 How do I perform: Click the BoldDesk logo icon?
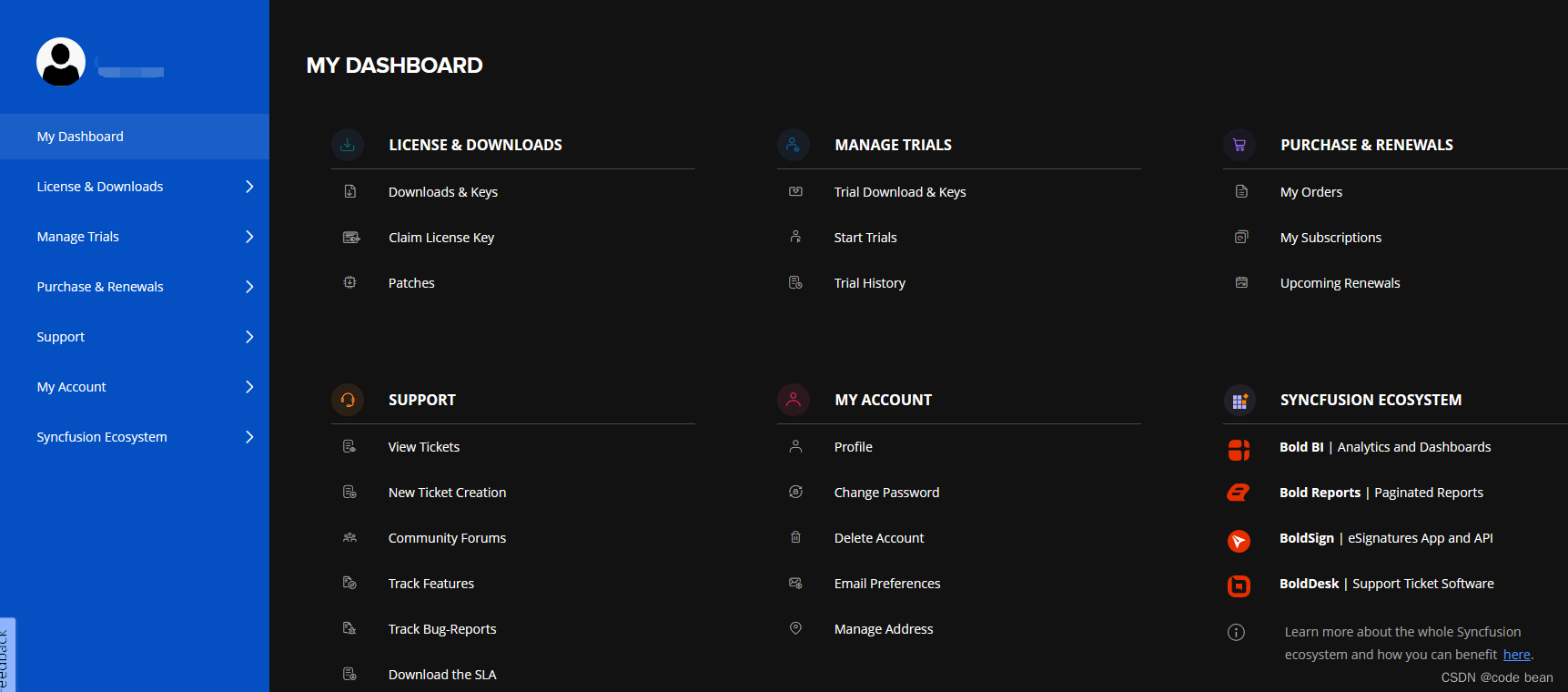[x=1239, y=586]
